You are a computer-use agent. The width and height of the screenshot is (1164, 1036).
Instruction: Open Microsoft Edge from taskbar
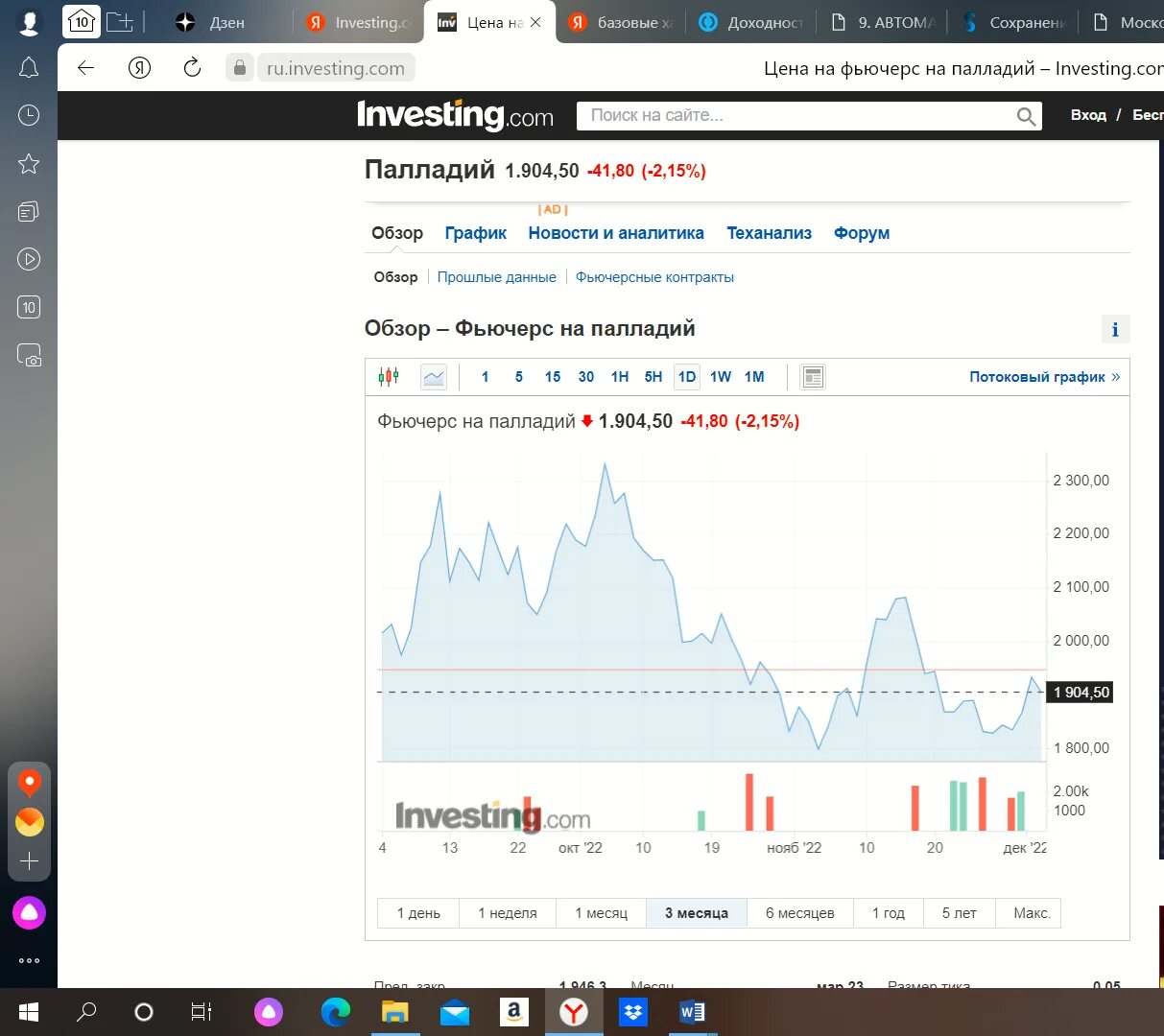[x=336, y=1012]
